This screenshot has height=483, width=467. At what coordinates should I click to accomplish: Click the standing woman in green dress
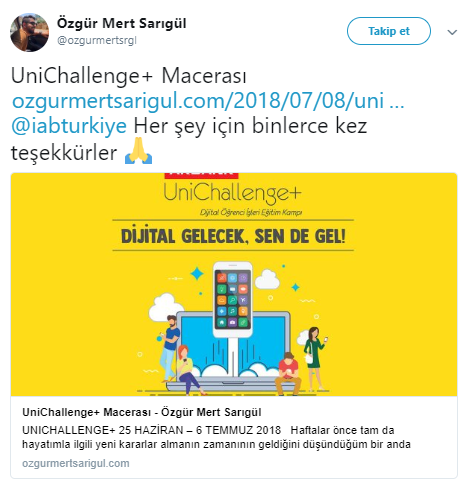(x=314, y=357)
